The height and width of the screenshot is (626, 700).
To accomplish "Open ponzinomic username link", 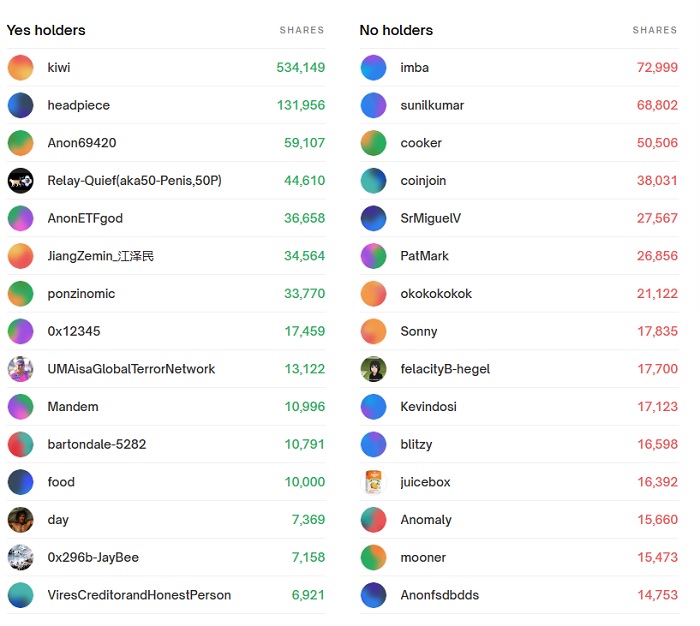I will (81, 294).
